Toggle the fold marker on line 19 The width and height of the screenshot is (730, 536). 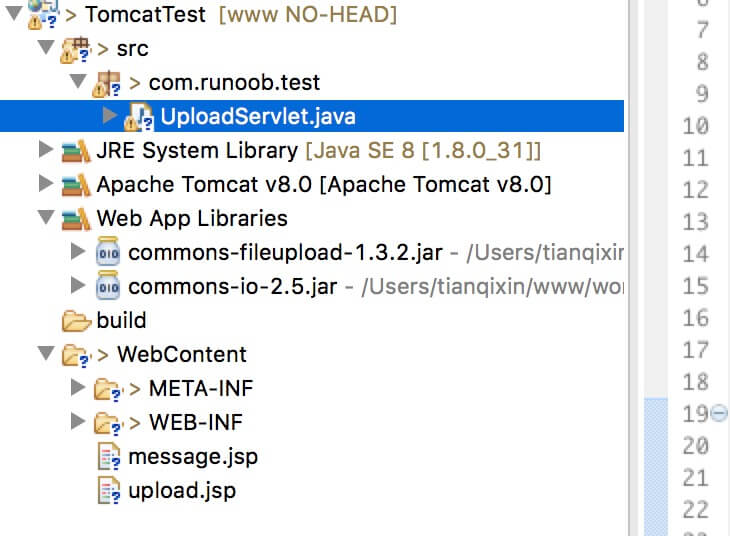point(719,413)
